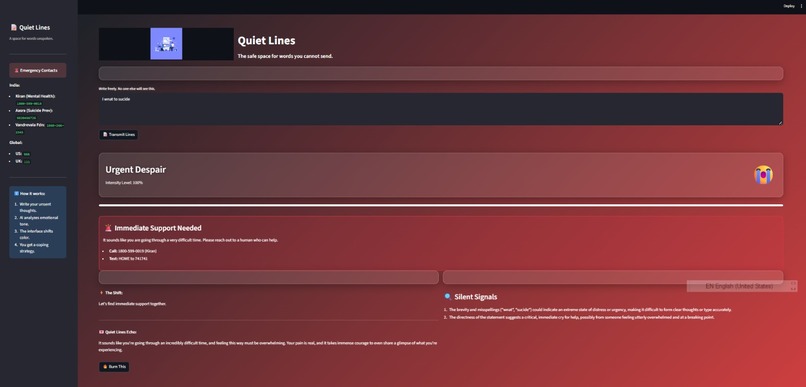Click the 'Text: HOME to 741741' line
Screen dimensions: 806x387
pos(128,259)
